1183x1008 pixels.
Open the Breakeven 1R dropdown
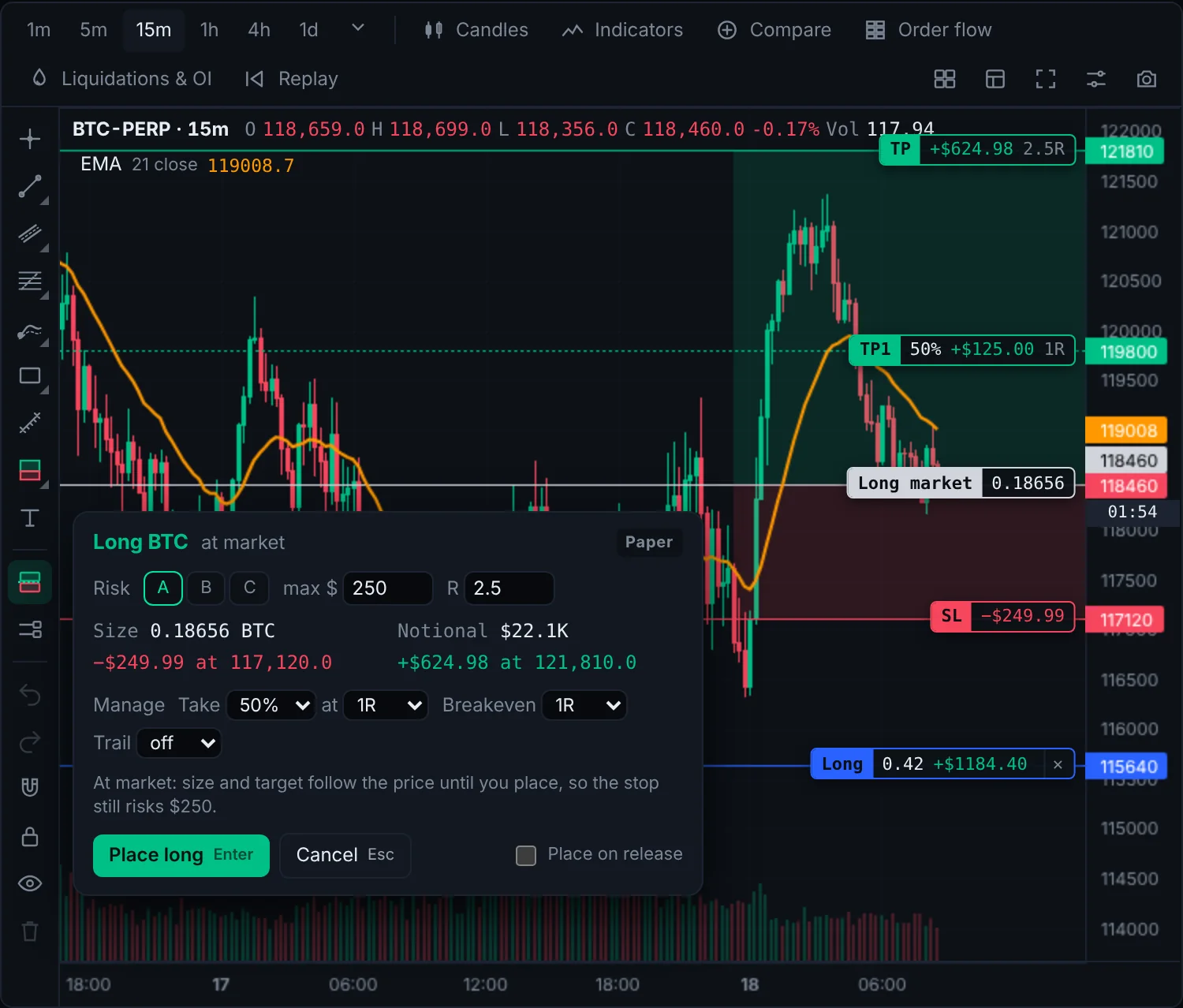coord(584,705)
